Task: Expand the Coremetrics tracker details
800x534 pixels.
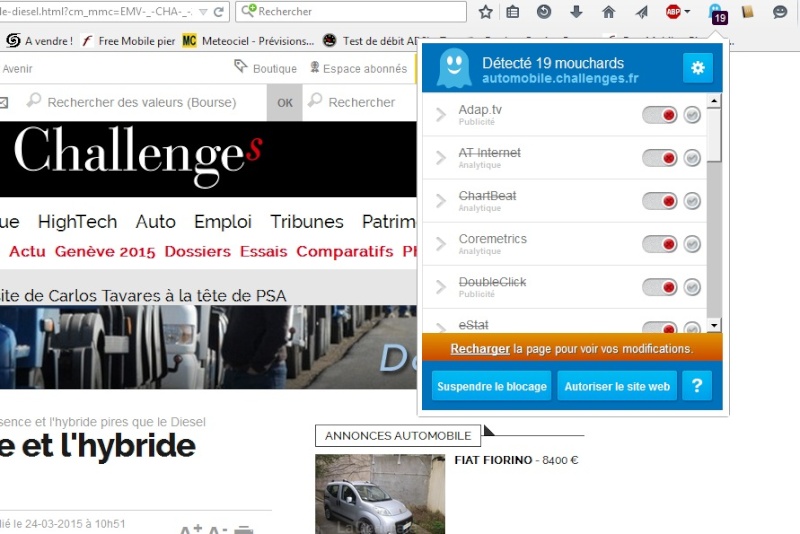Action: click(x=440, y=244)
